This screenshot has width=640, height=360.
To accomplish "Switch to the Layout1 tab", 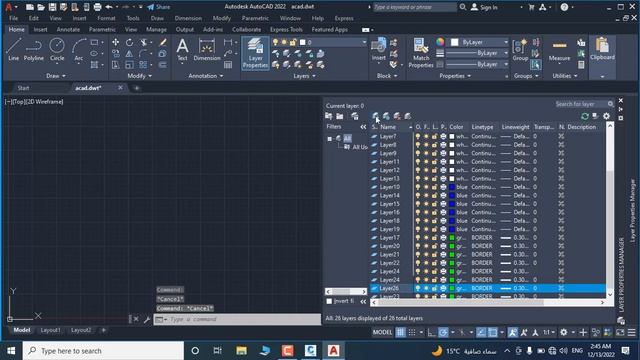I will 50,330.
